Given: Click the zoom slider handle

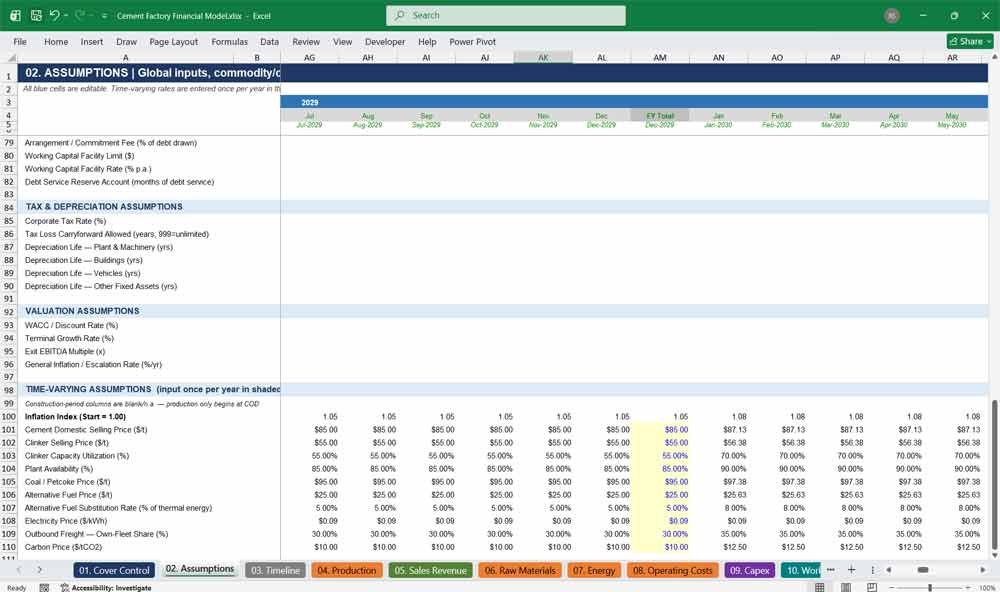Looking at the screenshot, I should pos(930,588).
